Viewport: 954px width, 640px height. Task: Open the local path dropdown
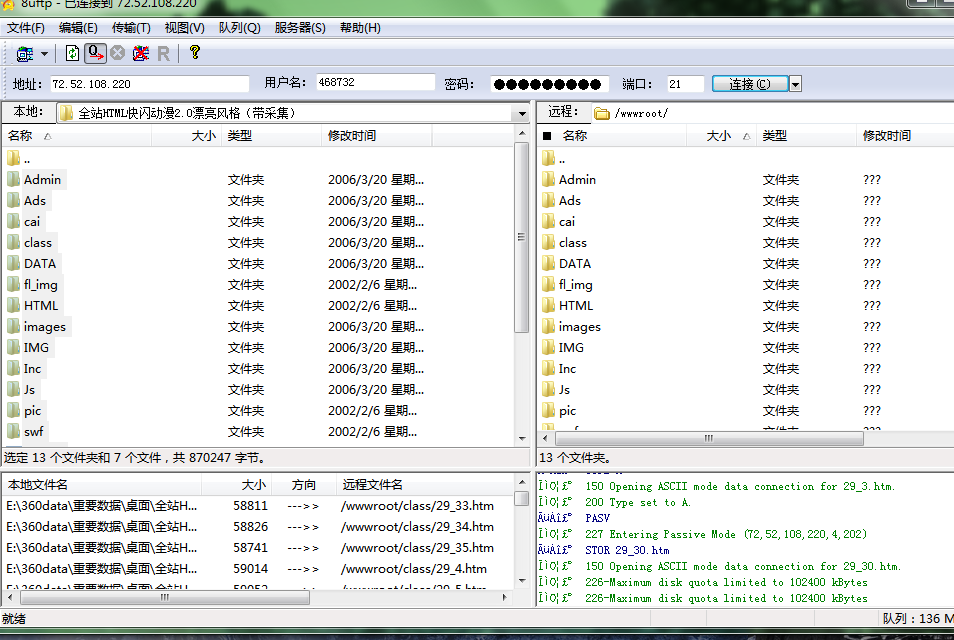[521, 113]
